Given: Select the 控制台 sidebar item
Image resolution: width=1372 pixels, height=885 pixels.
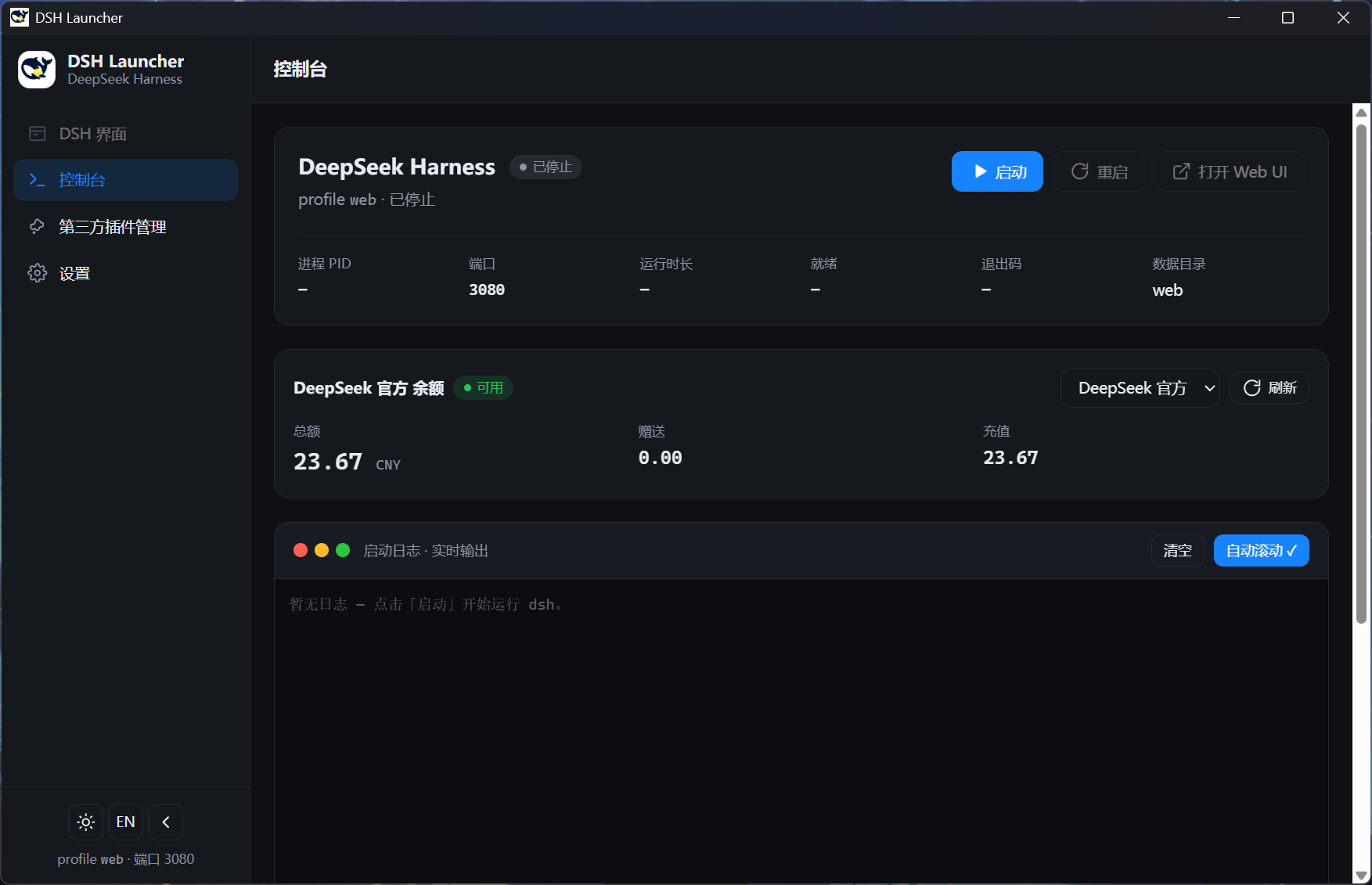Looking at the screenshot, I should (x=125, y=180).
